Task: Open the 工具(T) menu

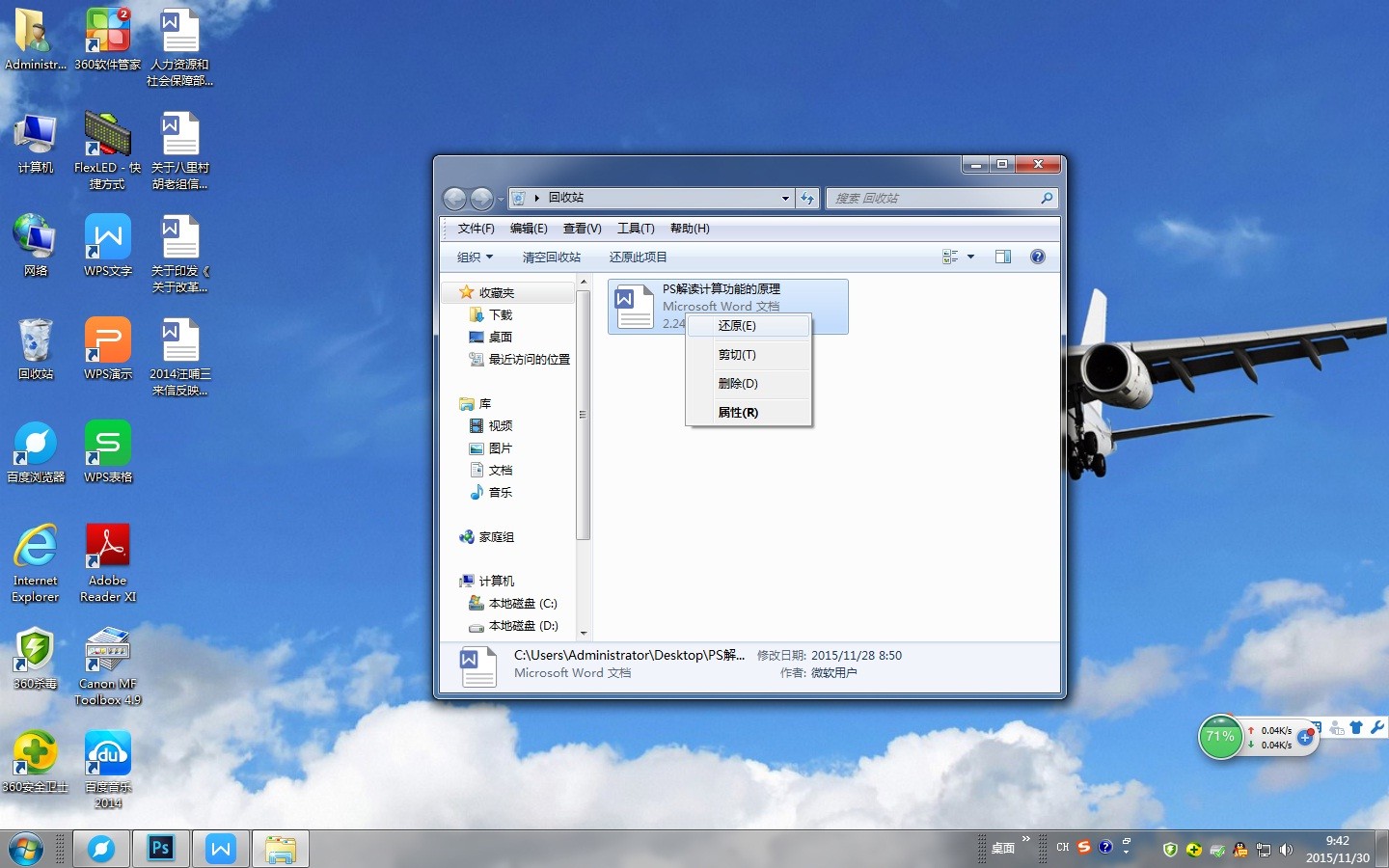Action: click(636, 229)
